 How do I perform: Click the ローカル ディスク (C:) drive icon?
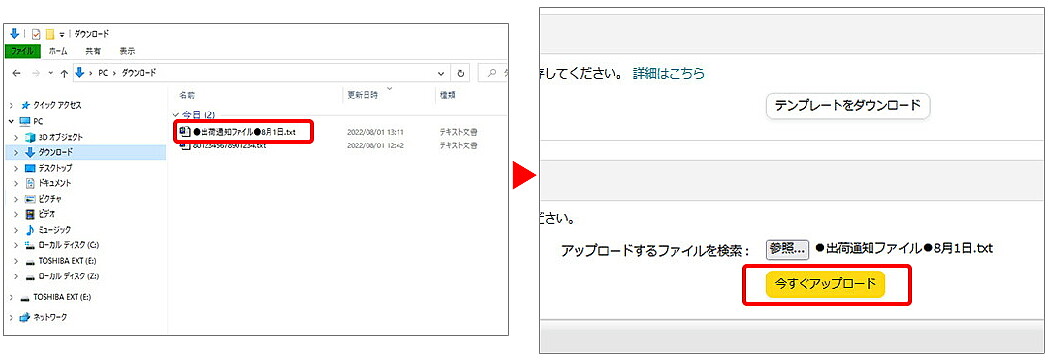click(x=30, y=245)
